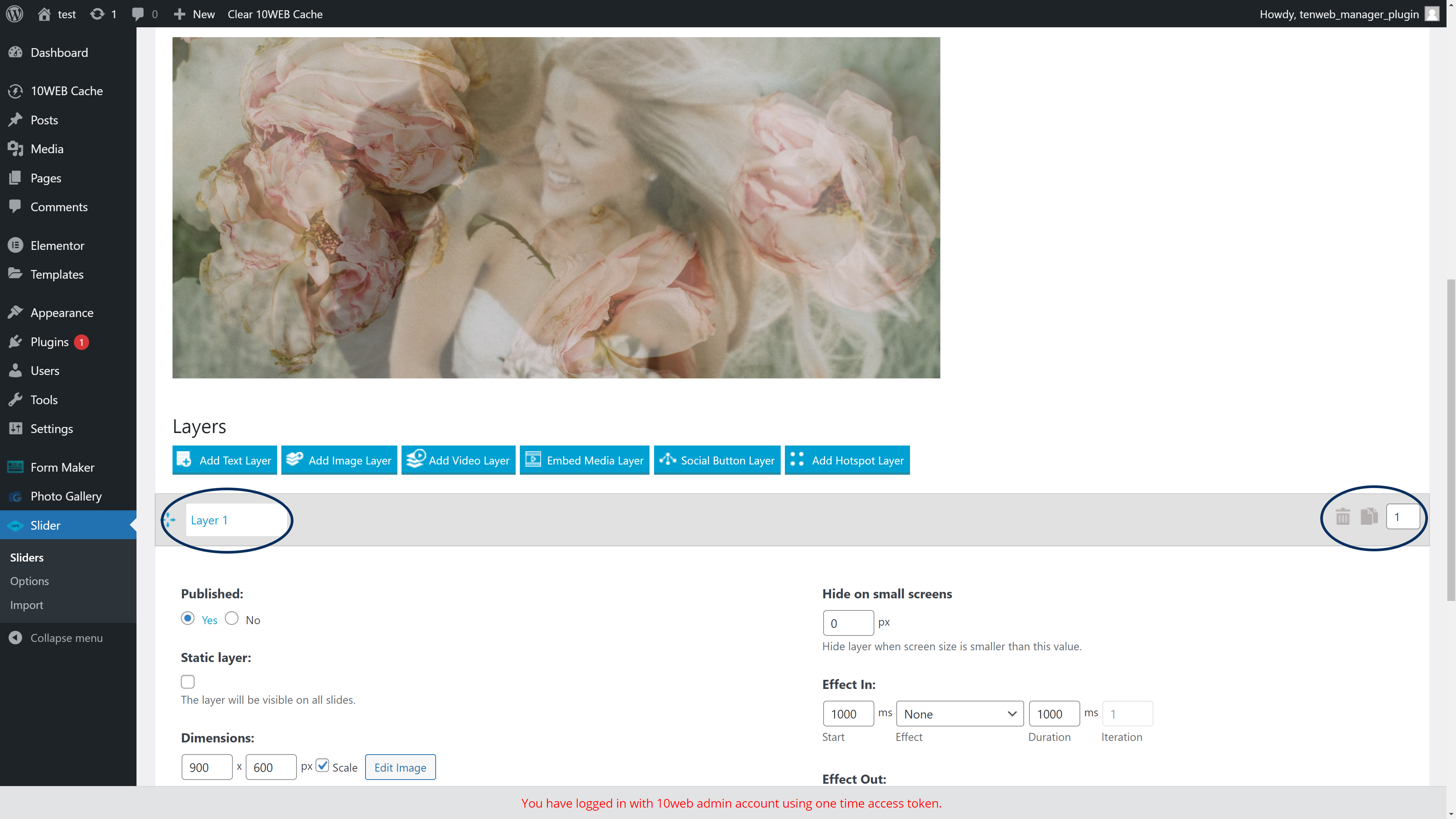This screenshot has width=1456, height=819.
Task: Select Published No radio button
Action: tap(231, 618)
